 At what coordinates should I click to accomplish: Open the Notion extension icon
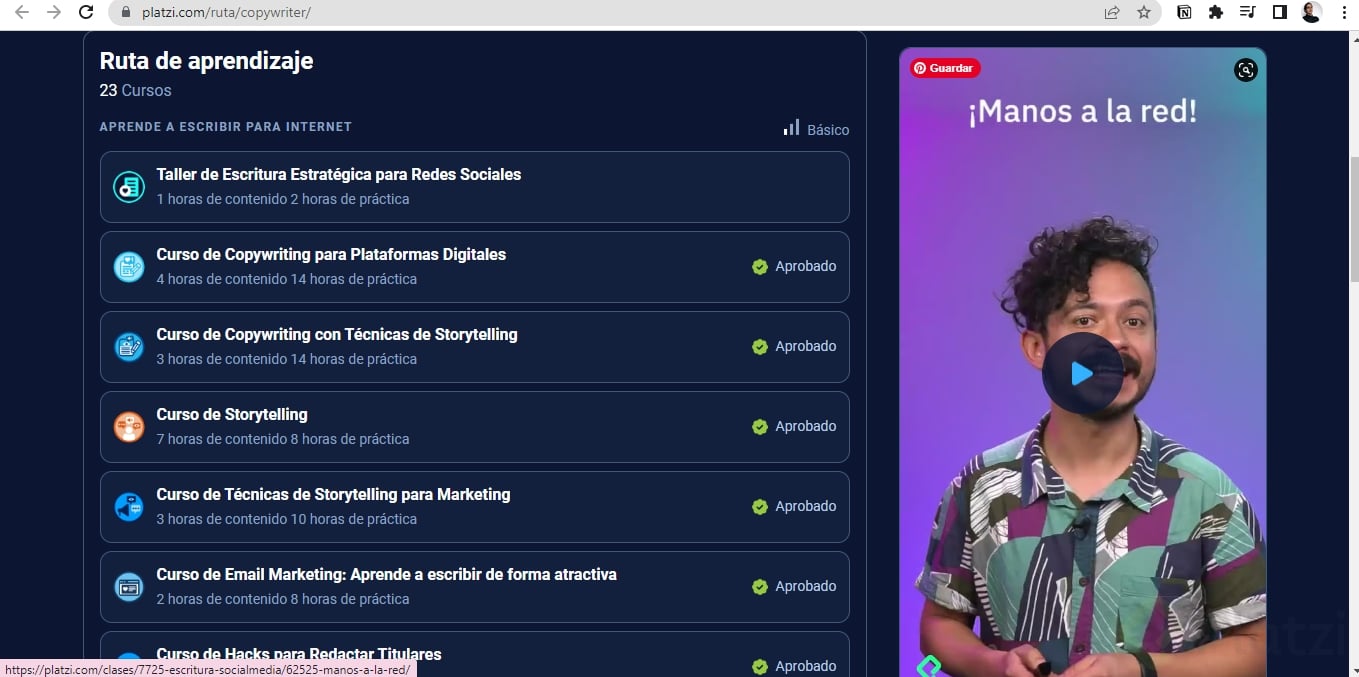pos(1184,12)
